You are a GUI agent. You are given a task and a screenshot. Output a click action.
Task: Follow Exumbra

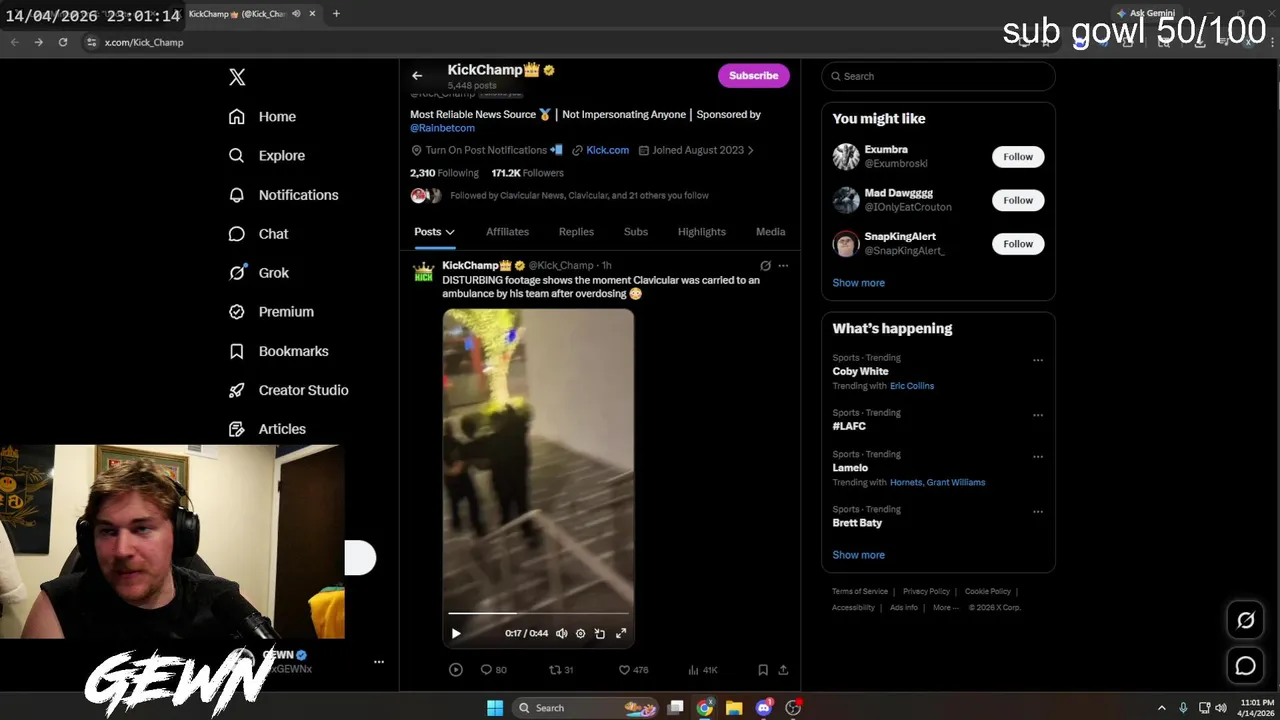(x=1018, y=157)
